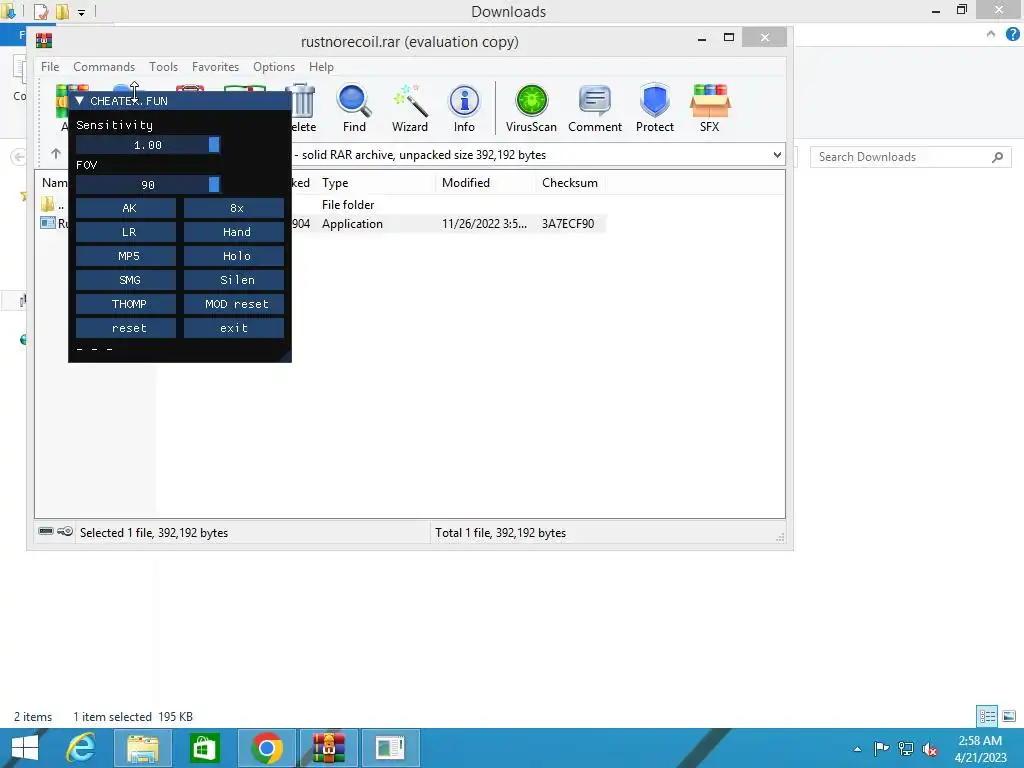Create an SFX self-extracting archive

[x=710, y=108]
